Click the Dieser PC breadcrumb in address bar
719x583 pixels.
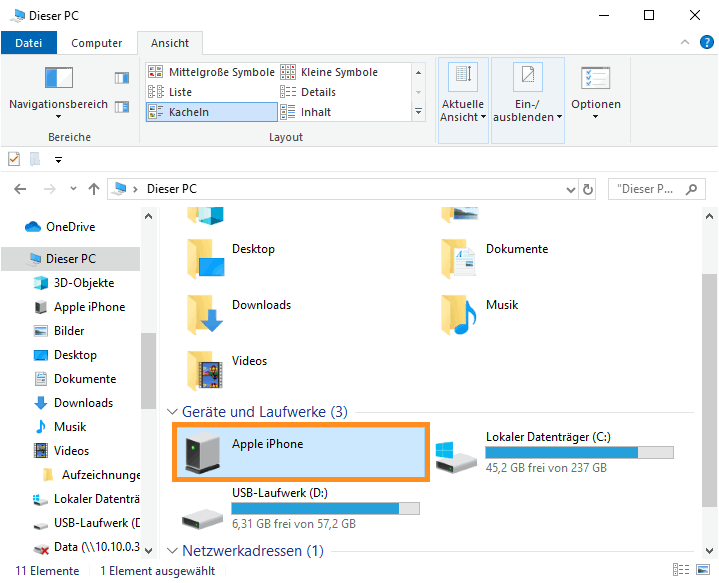171,189
